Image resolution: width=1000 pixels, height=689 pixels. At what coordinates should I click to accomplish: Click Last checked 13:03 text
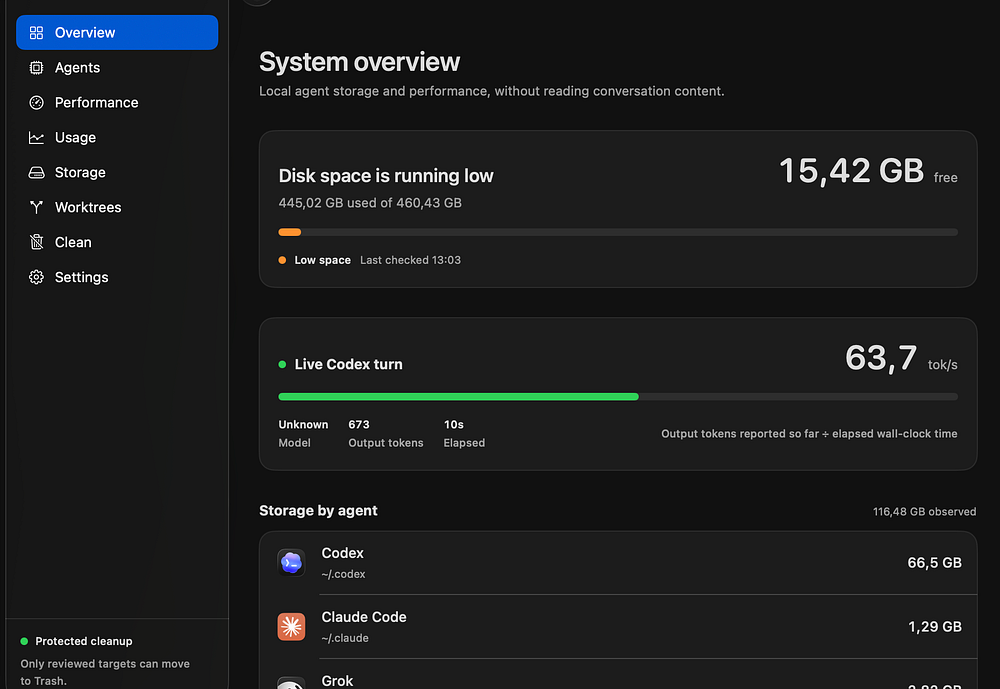tap(410, 260)
